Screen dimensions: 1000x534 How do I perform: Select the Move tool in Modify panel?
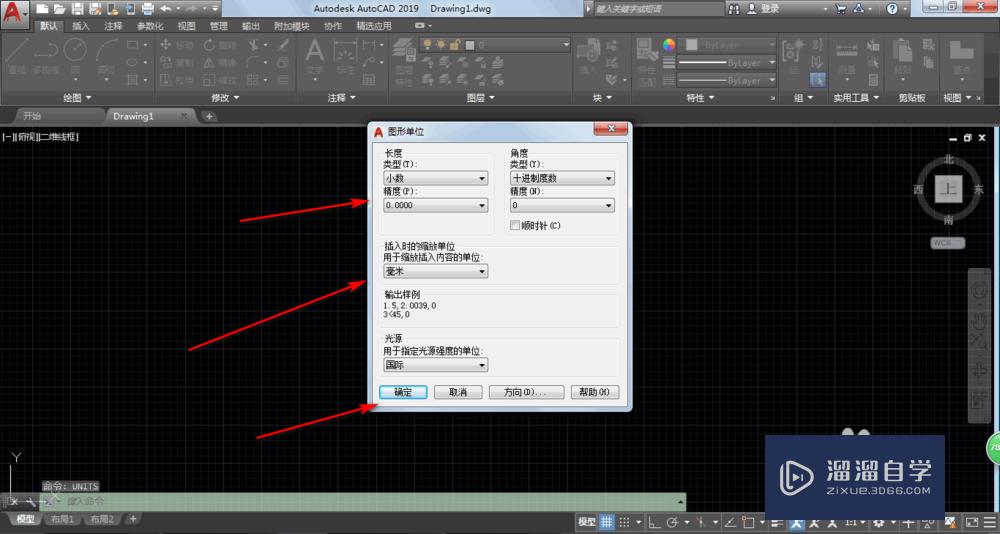click(x=177, y=45)
